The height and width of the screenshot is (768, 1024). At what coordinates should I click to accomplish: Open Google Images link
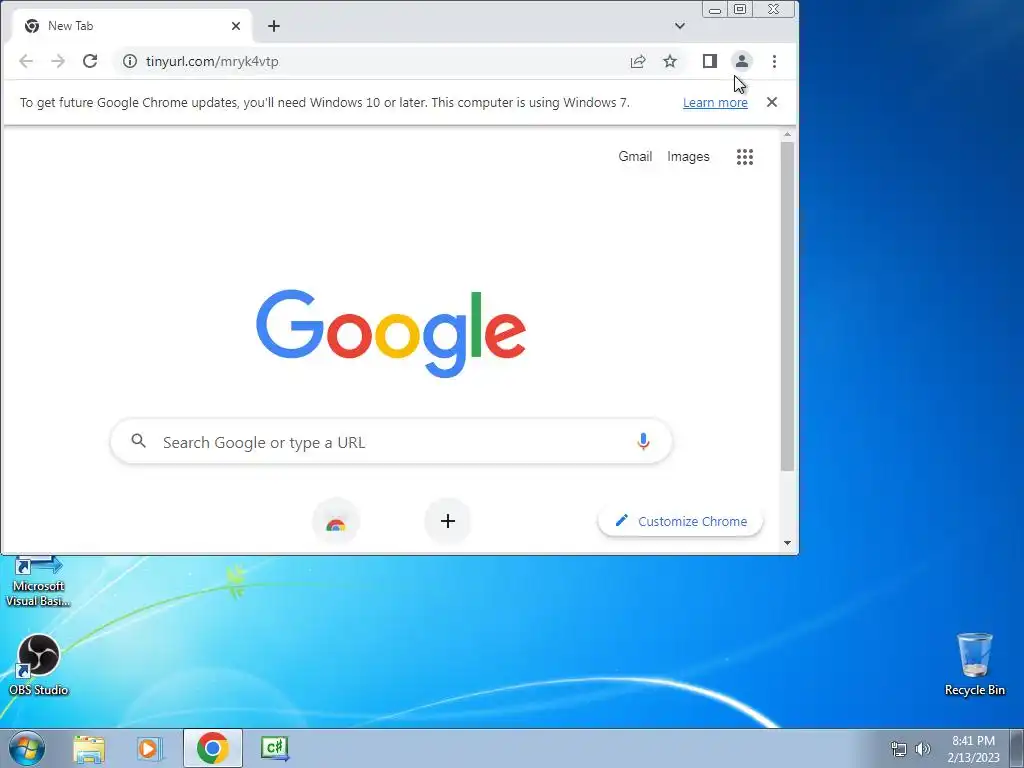(x=688, y=156)
